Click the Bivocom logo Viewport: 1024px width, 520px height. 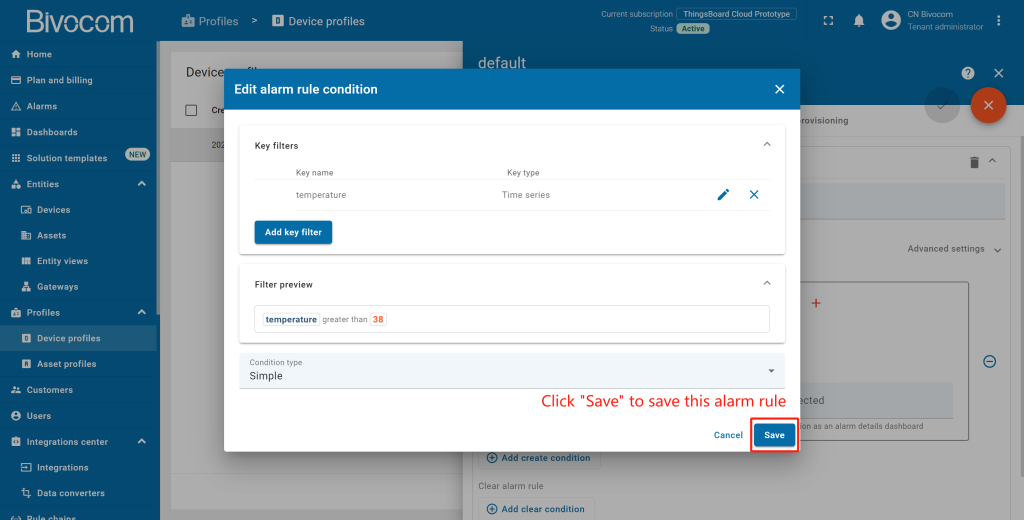click(80, 21)
